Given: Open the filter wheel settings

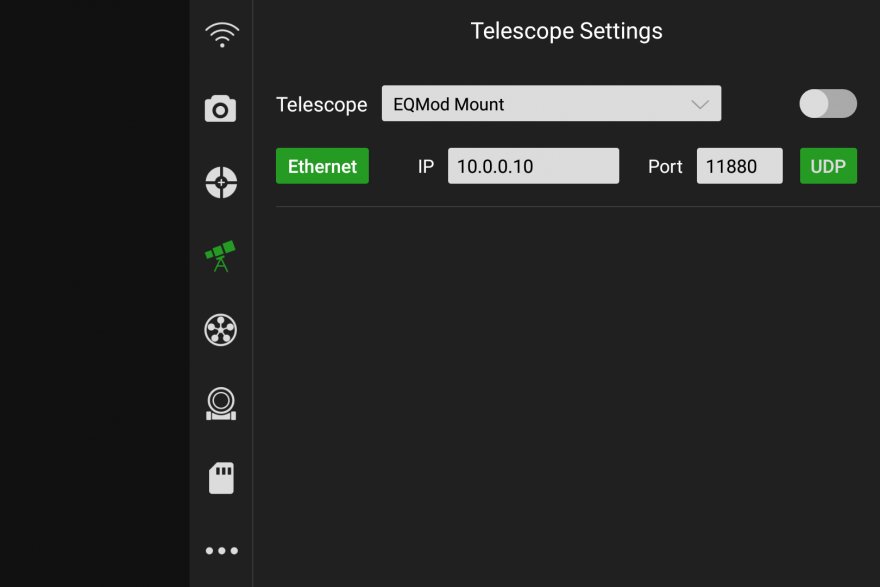Looking at the screenshot, I should (x=220, y=329).
